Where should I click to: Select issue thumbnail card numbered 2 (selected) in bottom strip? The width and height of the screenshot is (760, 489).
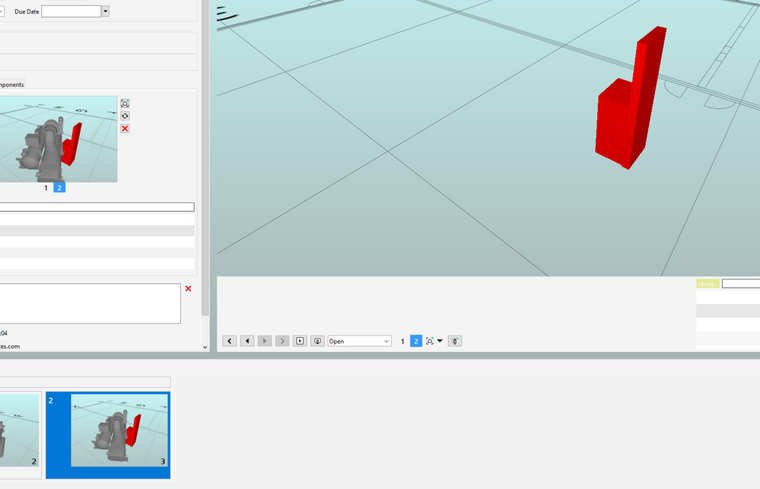pos(108,435)
